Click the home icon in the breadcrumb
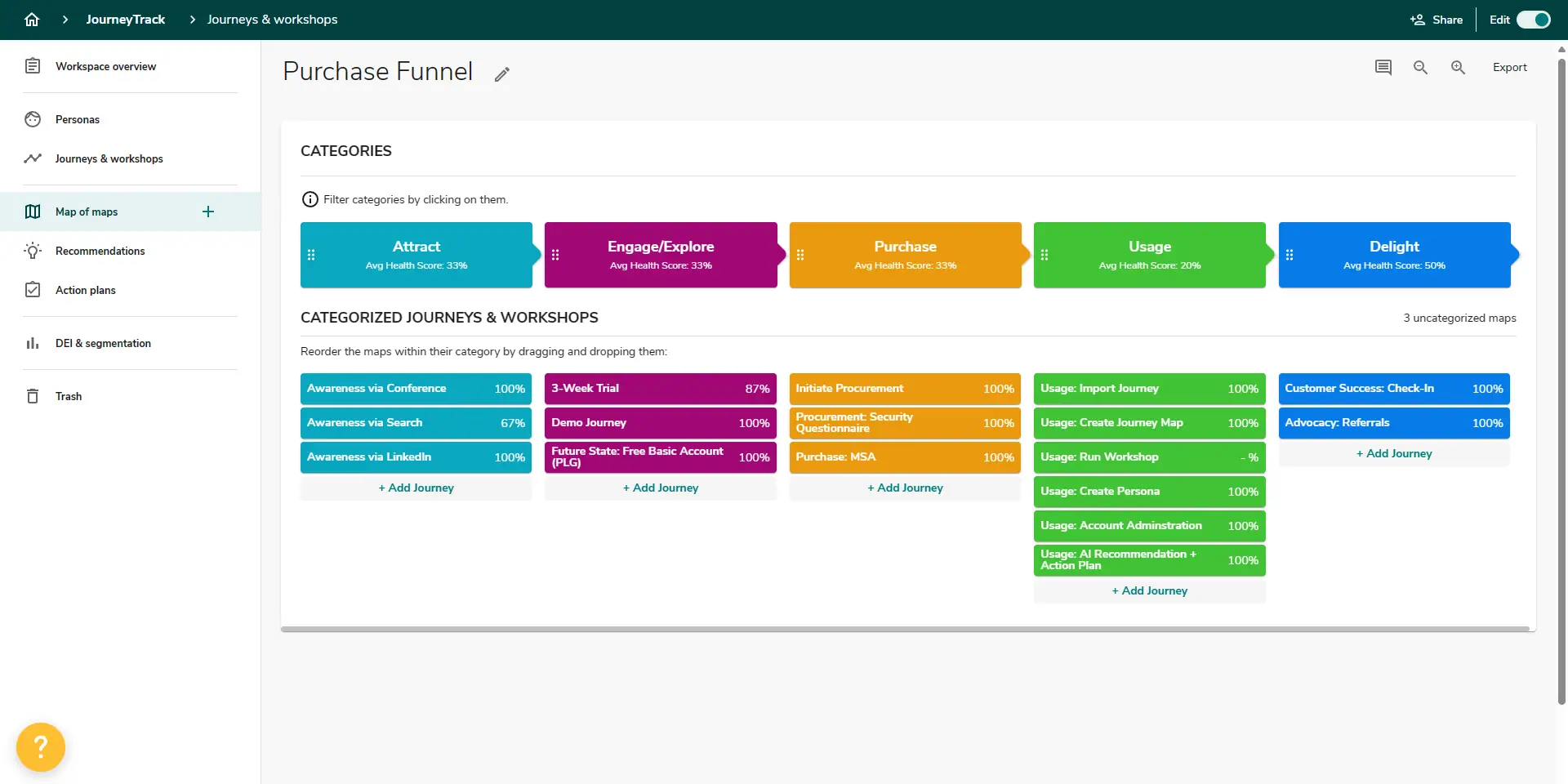 (32, 19)
